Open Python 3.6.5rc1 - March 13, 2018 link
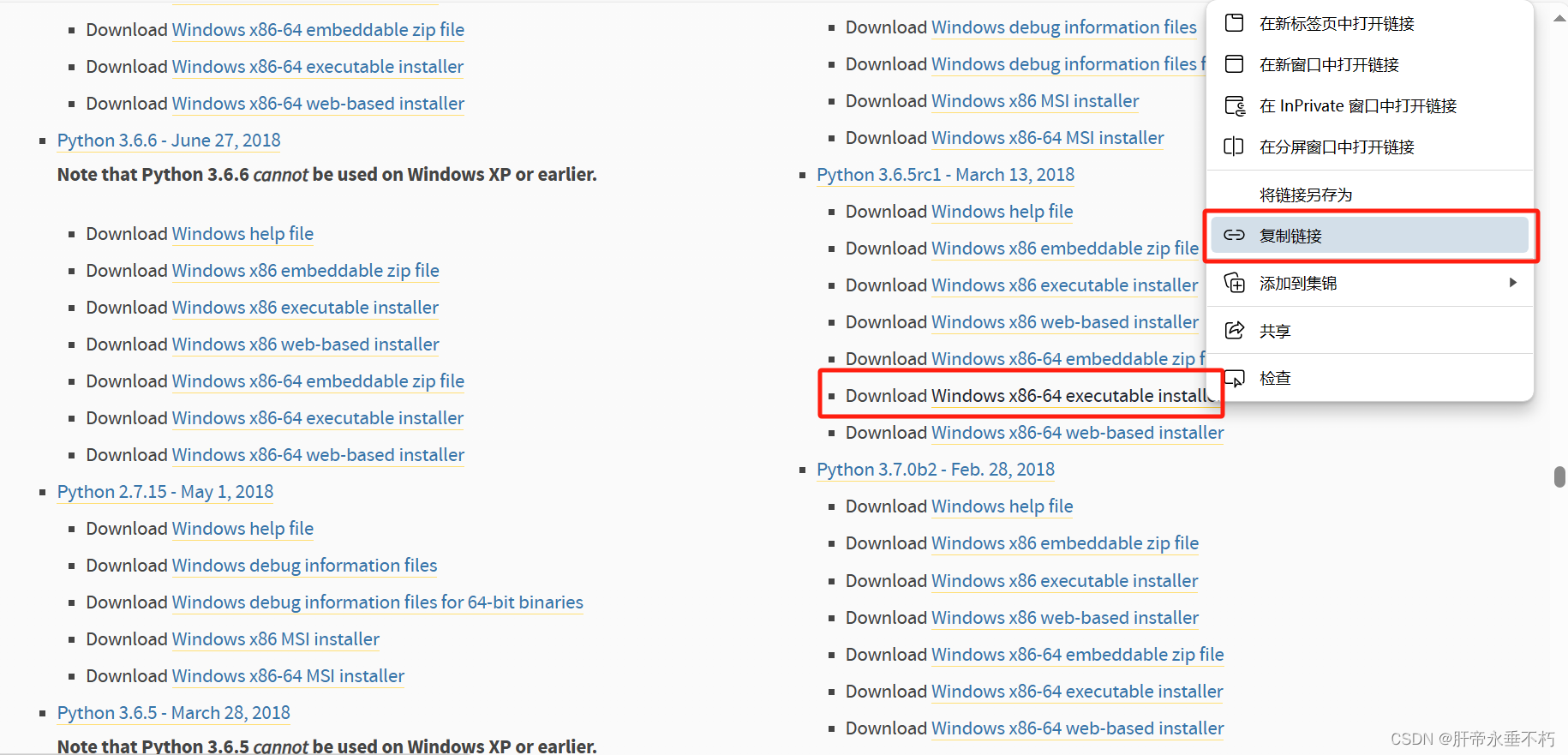This screenshot has width=1568, height=755. (x=945, y=175)
